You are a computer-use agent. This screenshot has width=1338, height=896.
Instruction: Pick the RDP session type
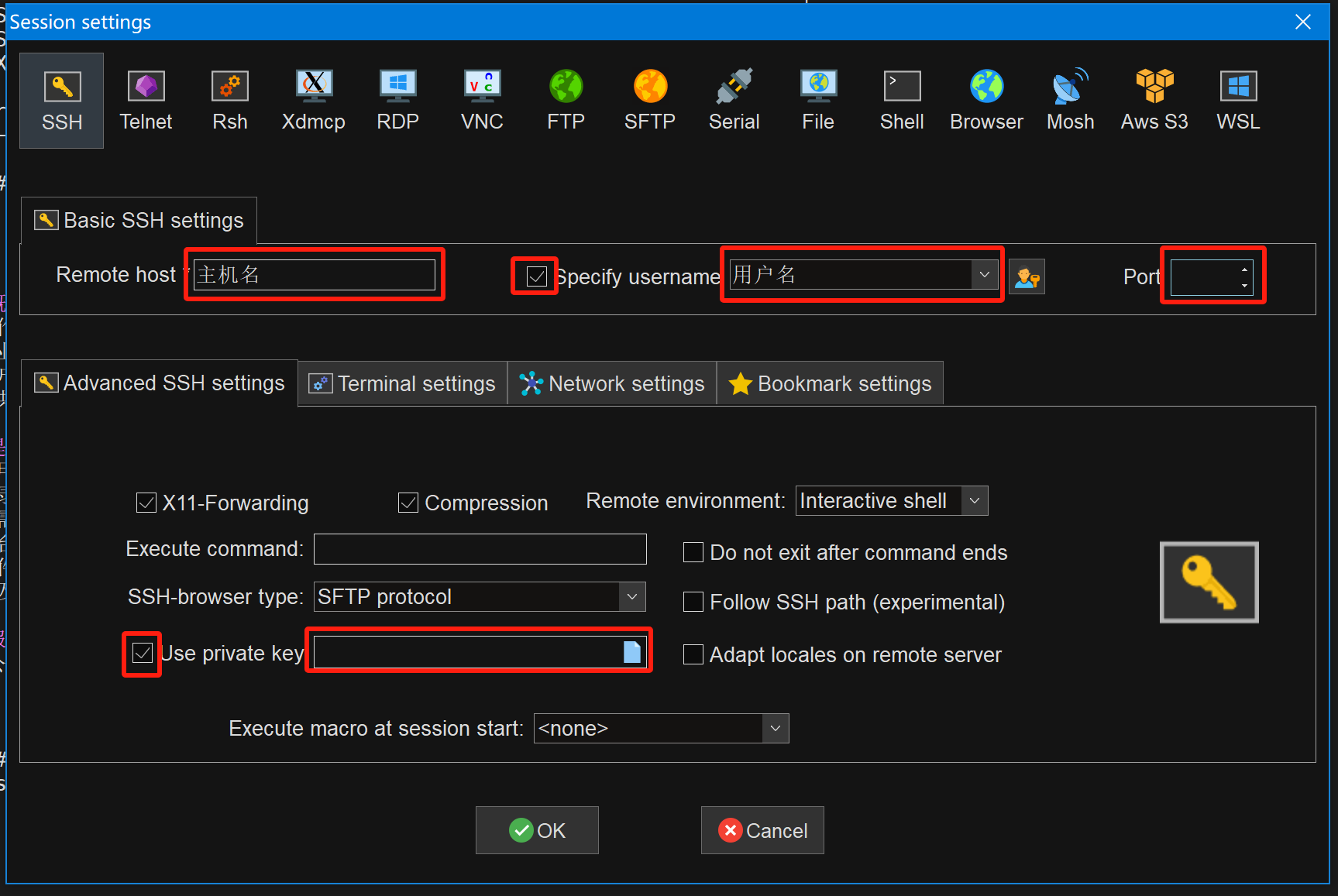point(397,100)
